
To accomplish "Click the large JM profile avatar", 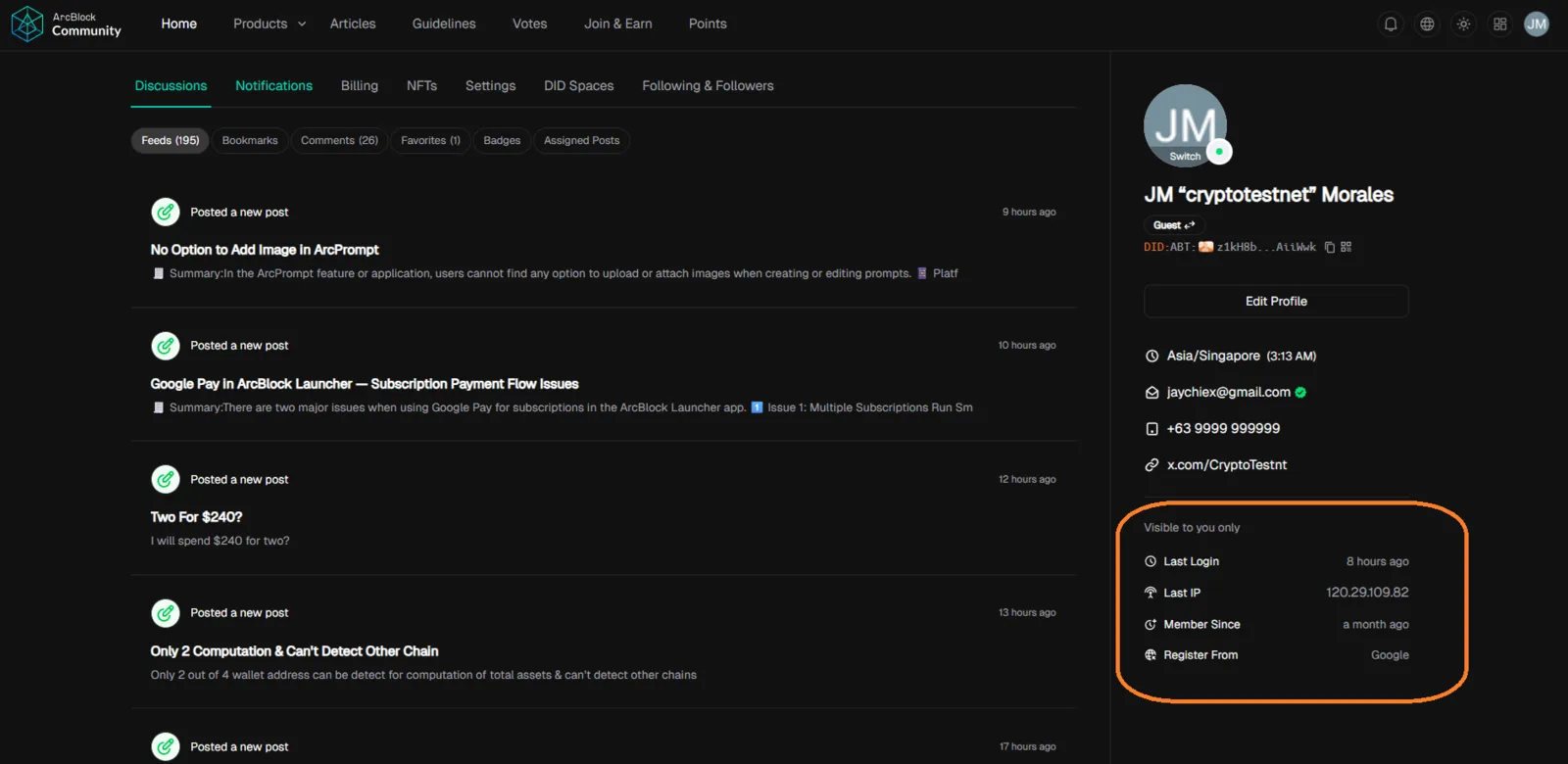I will [x=1186, y=125].
